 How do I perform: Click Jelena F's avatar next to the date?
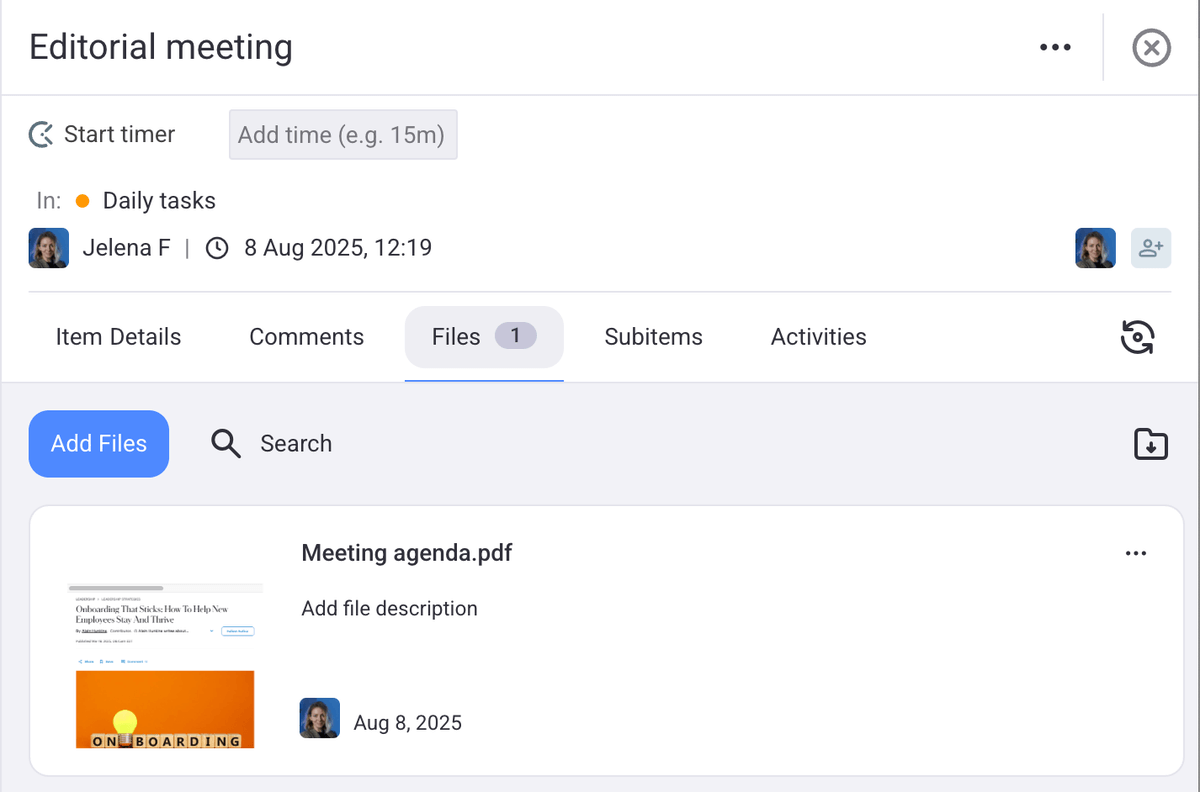click(48, 247)
